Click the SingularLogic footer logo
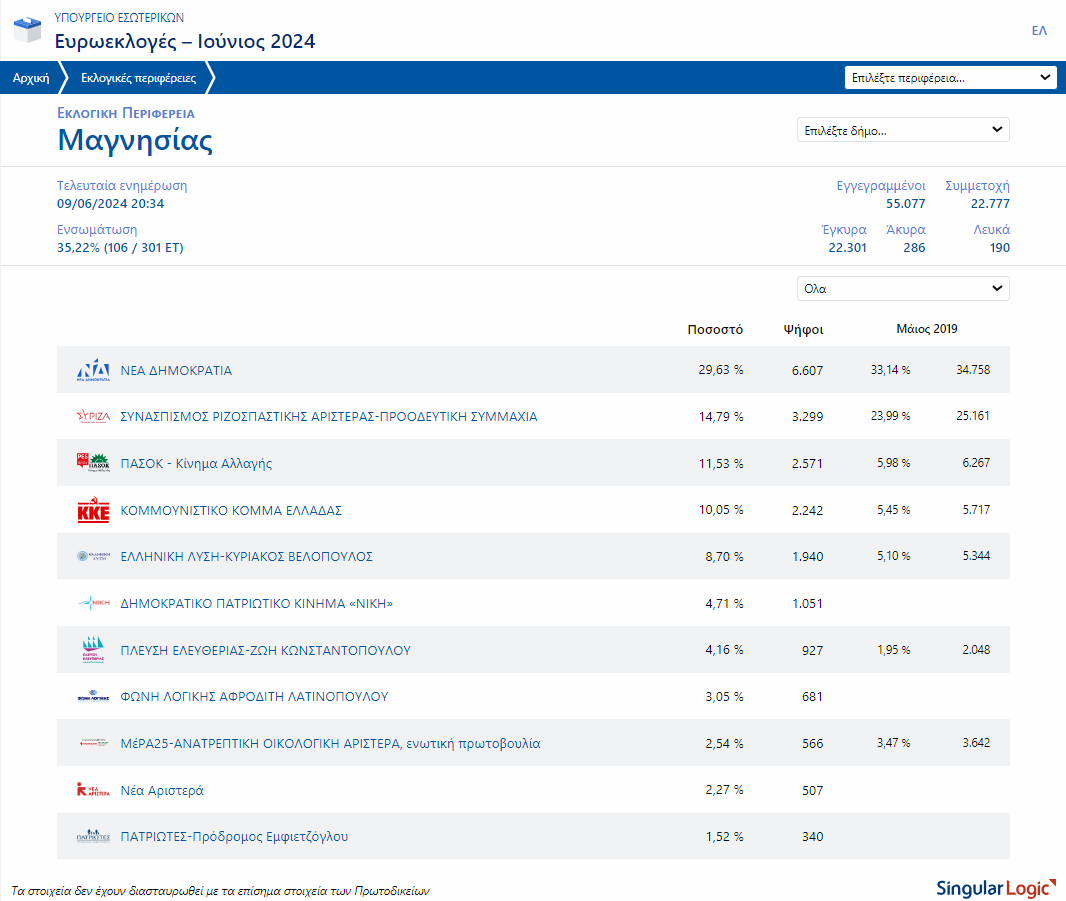1066x901 pixels. tap(995, 888)
